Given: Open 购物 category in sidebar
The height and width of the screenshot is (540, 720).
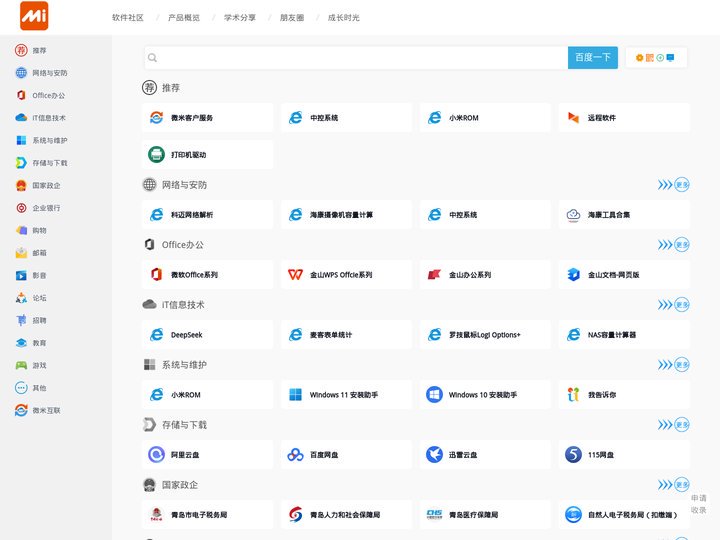Looking at the screenshot, I should click(x=31, y=230).
